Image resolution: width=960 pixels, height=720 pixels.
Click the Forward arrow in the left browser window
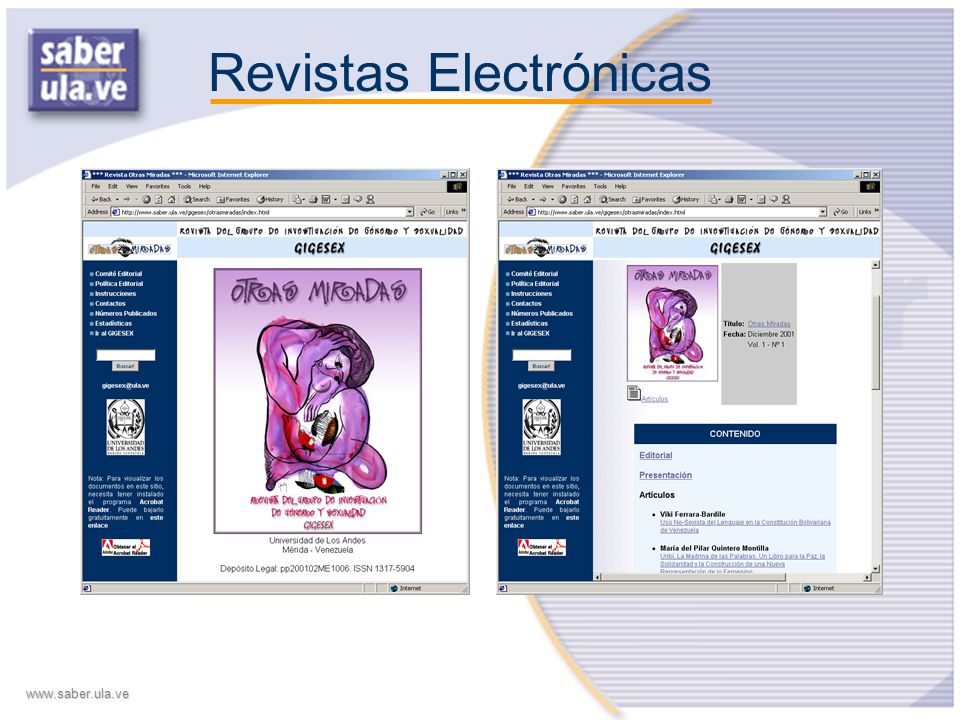point(127,199)
